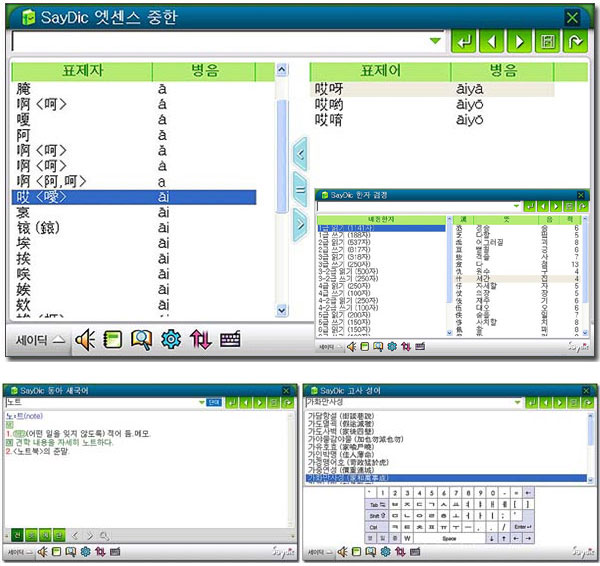Image resolution: width=600 pixels, height=566 pixels.
Task: Open the 세이딕 menu in 한자 검정 window
Action: click(x=330, y=347)
